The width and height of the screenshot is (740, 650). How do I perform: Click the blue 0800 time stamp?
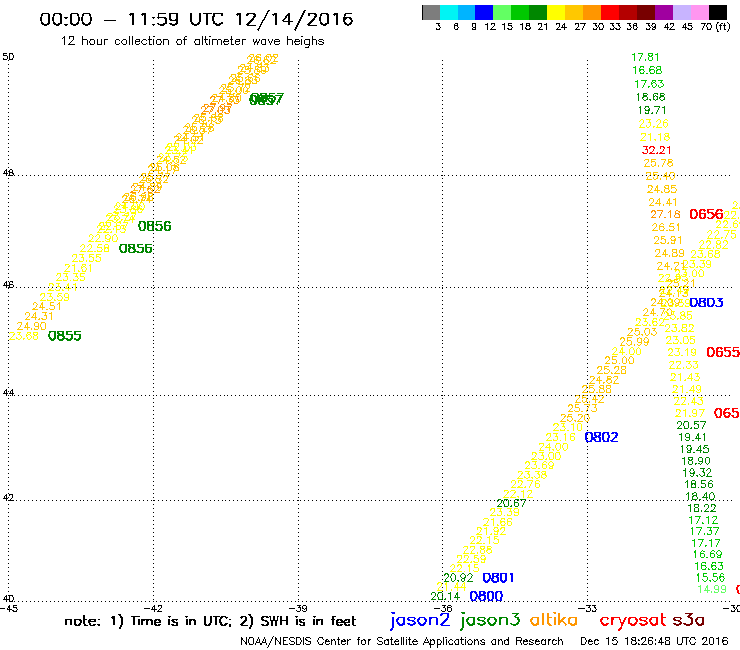click(x=487, y=596)
